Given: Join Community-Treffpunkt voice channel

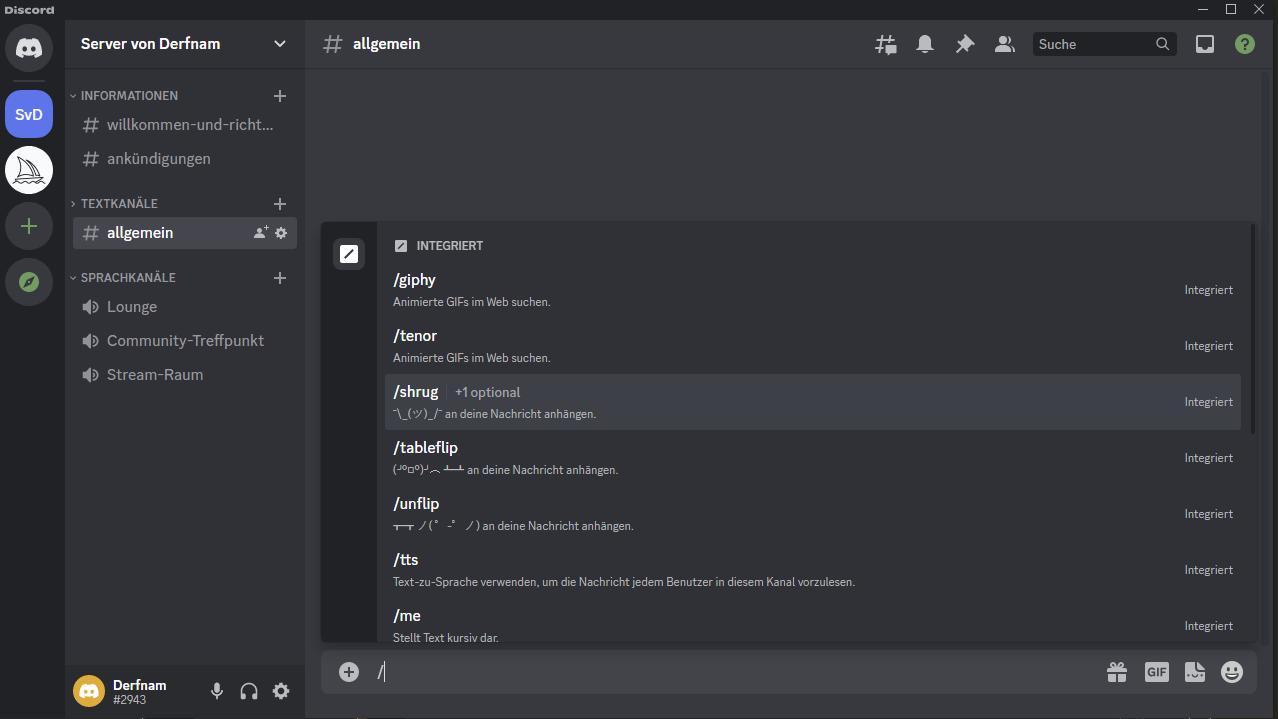Looking at the screenshot, I should [185, 341].
